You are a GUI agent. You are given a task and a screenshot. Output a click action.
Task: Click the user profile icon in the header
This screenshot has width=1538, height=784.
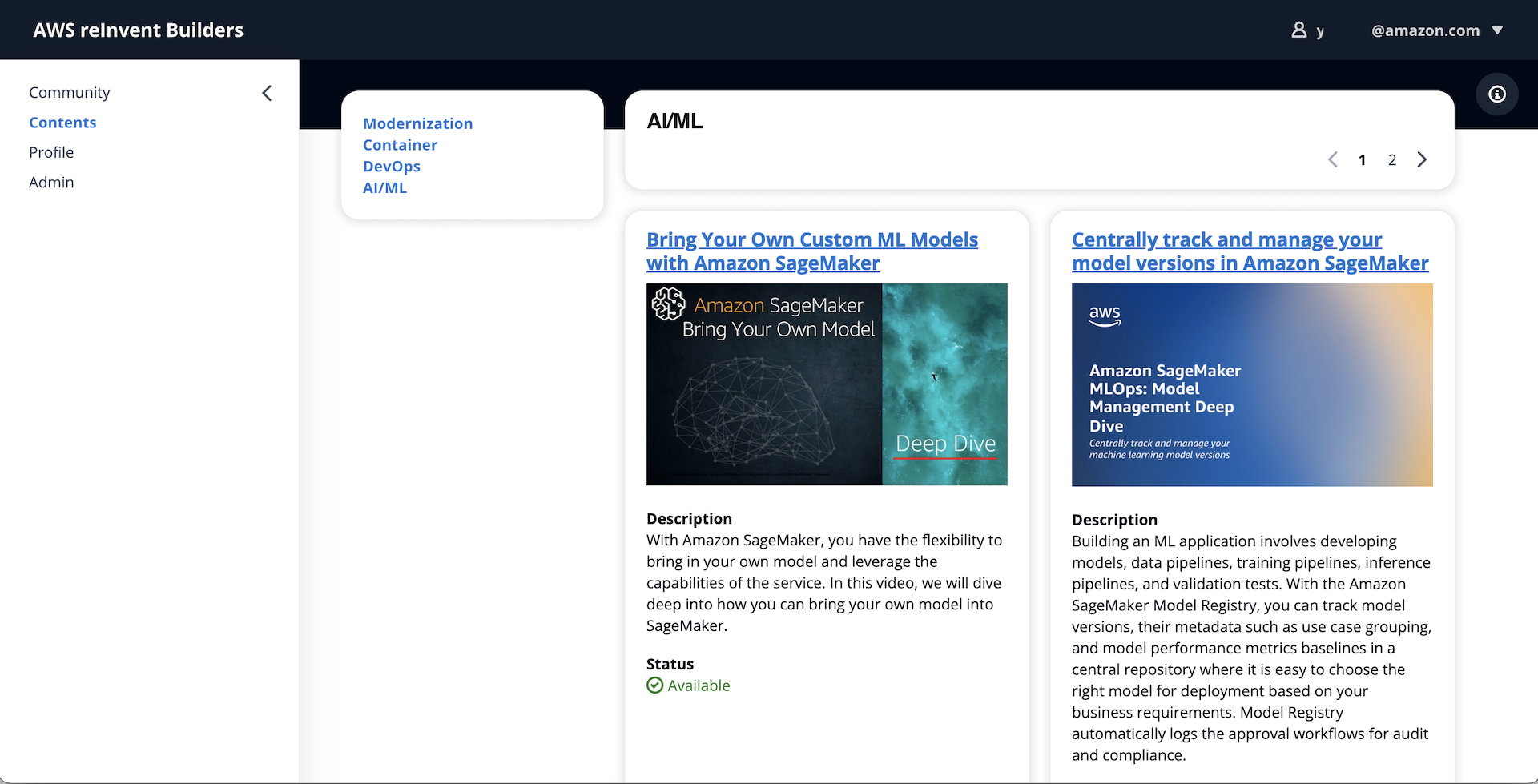point(1298,30)
